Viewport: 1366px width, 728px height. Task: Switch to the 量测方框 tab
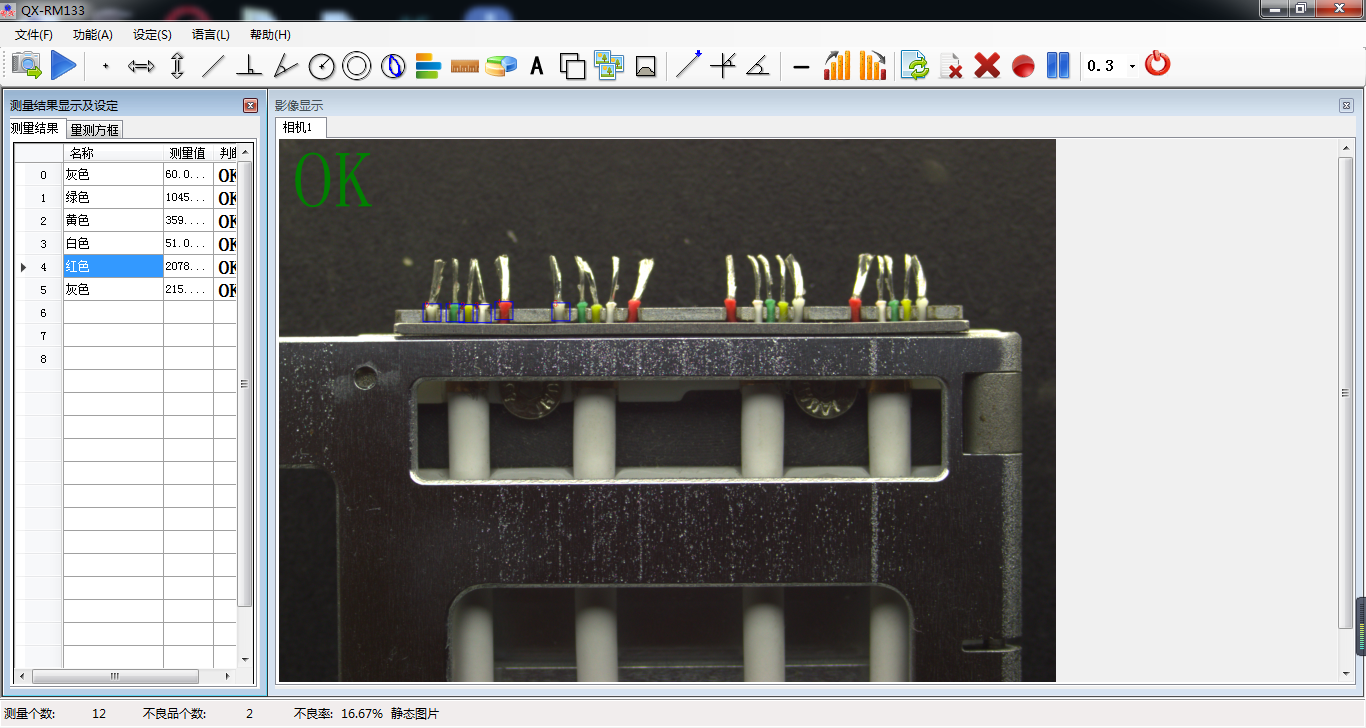pos(95,130)
